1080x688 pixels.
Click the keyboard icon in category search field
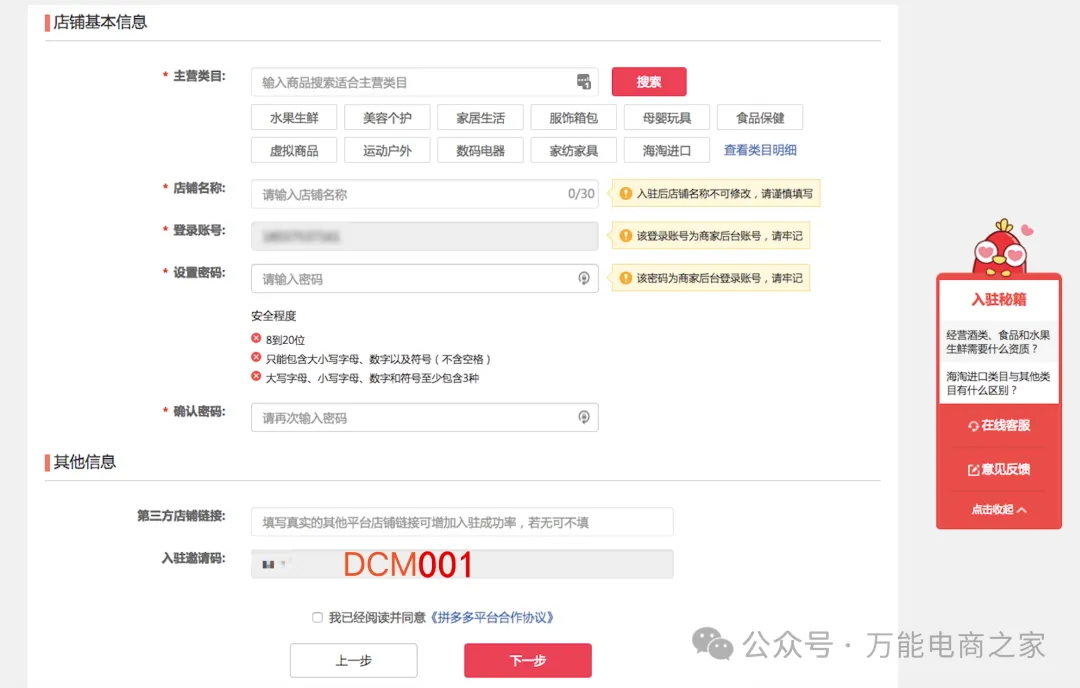coord(584,82)
